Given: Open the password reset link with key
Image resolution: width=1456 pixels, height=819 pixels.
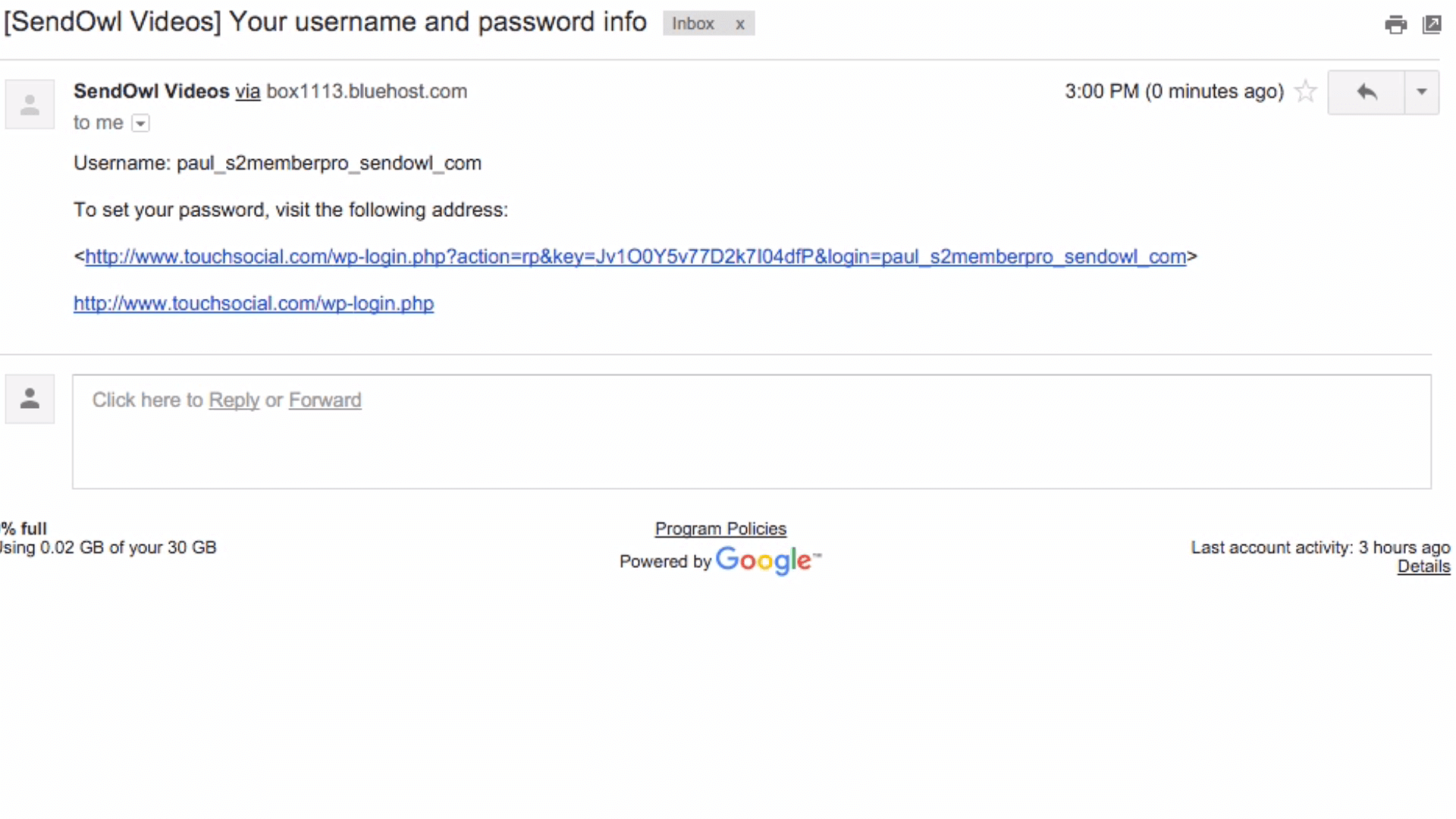Looking at the screenshot, I should click(635, 257).
